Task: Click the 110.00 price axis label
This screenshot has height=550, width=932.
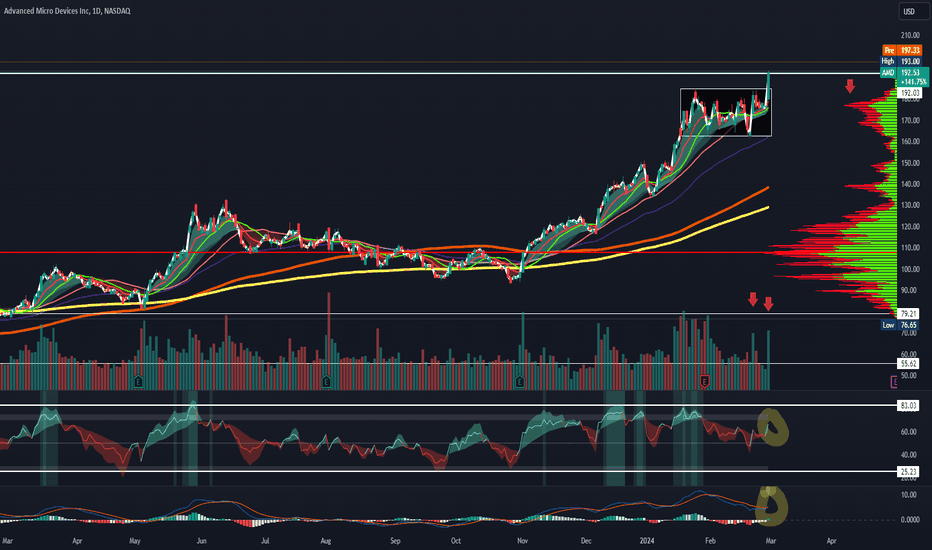Action: pos(910,248)
